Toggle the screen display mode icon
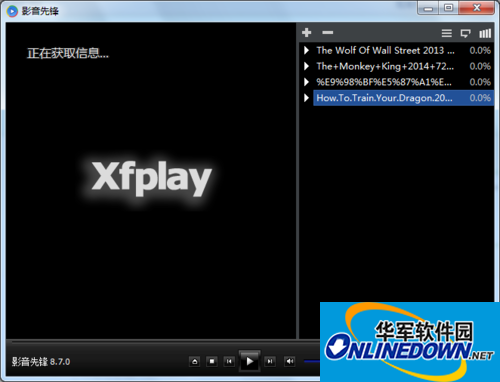The image size is (500, 382). pos(465,33)
